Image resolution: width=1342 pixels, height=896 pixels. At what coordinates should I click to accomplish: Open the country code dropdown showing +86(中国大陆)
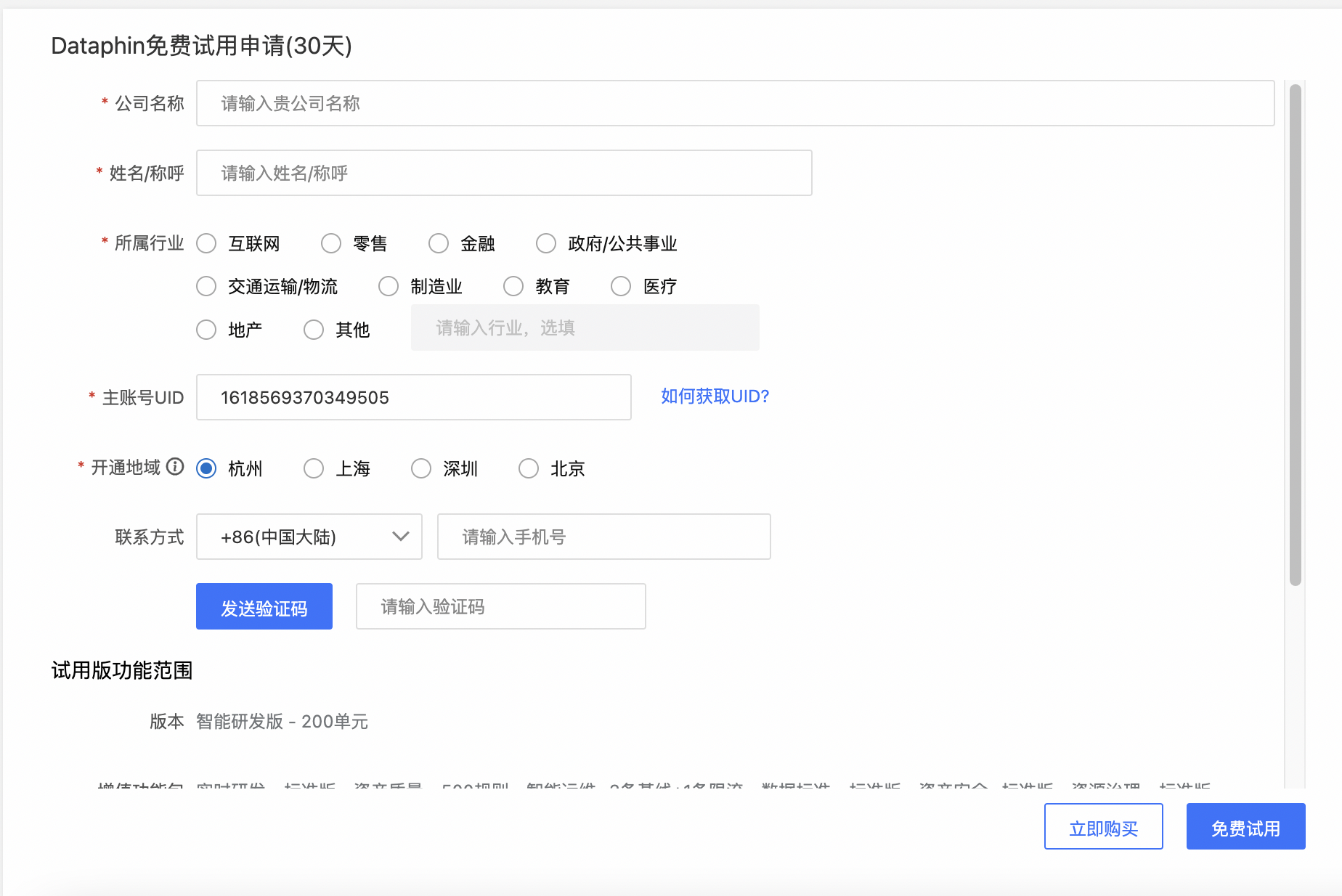[309, 537]
